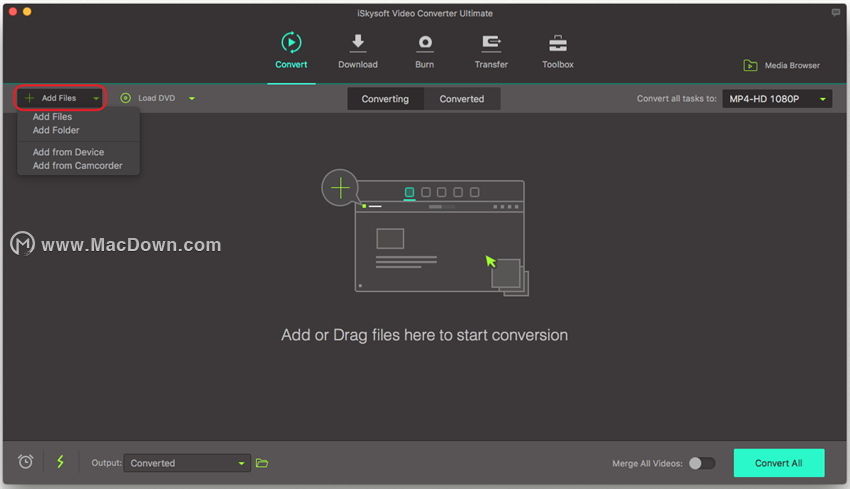Choose Add from Camcorder menu entry
This screenshot has width=850, height=489.
pyautogui.click(x=78, y=166)
